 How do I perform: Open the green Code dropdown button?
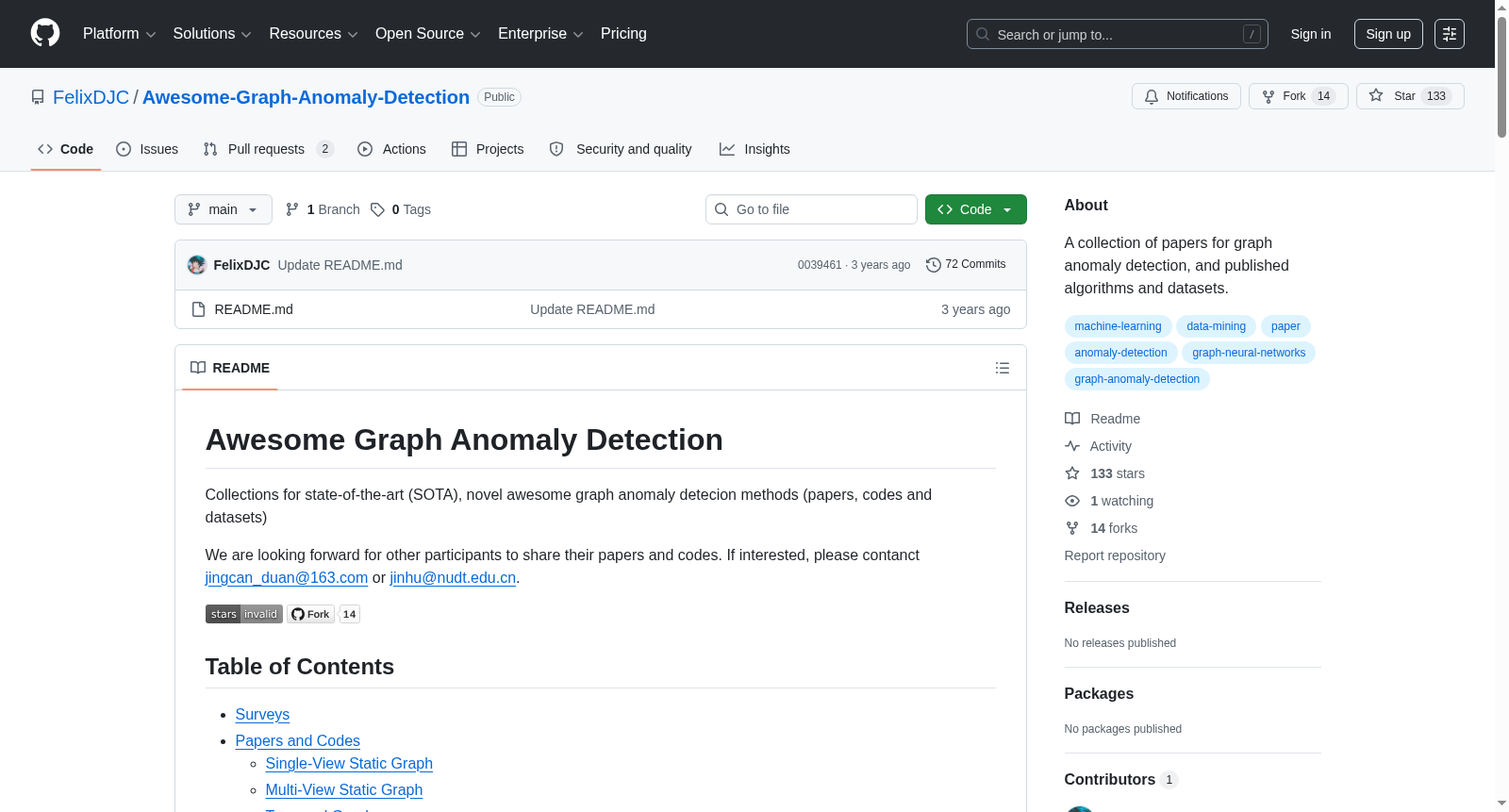click(976, 209)
